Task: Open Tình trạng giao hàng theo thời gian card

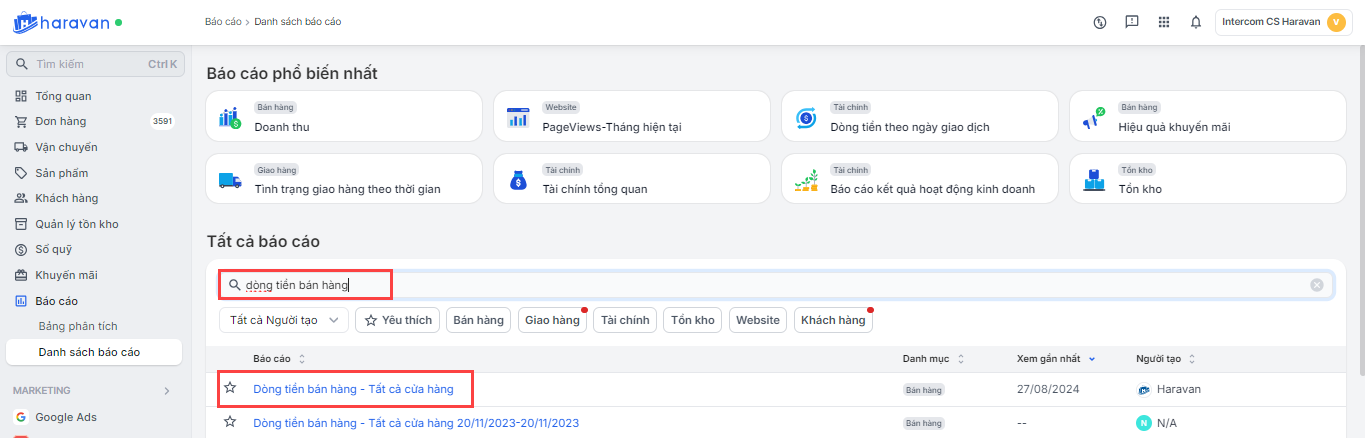Action: tap(344, 179)
